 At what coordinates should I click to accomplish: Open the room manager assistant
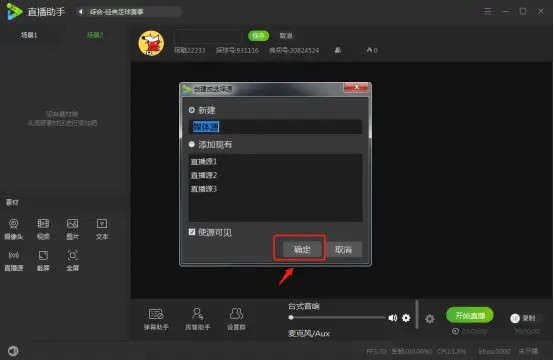coord(198,319)
